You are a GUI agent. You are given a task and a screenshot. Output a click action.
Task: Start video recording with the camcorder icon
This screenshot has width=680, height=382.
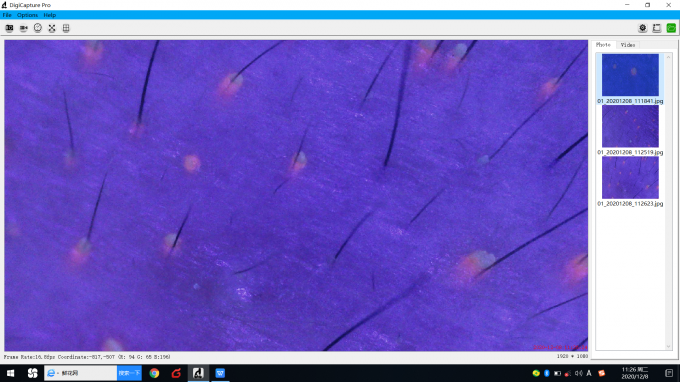(x=23, y=28)
